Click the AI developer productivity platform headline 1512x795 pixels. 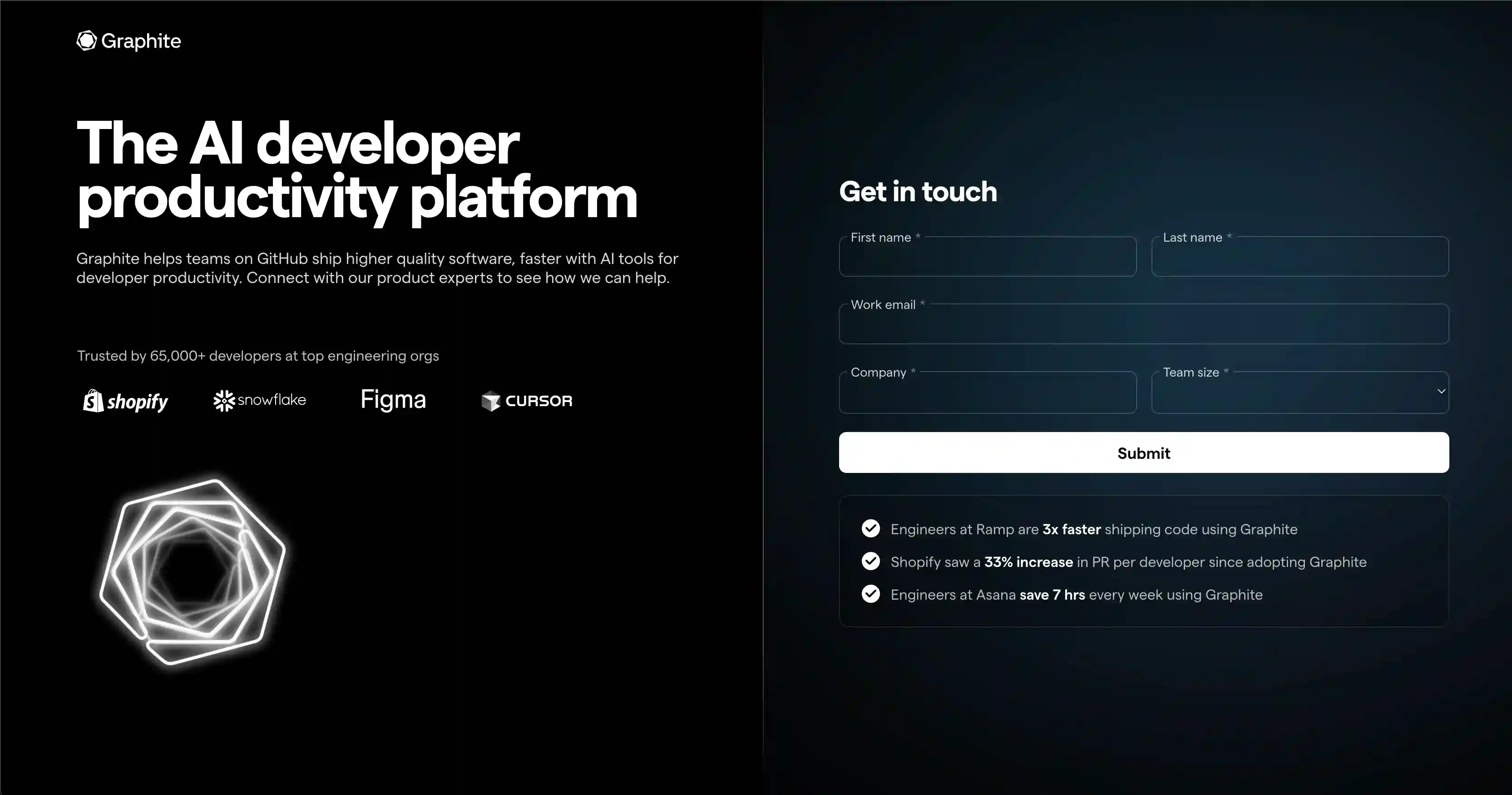click(356, 170)
